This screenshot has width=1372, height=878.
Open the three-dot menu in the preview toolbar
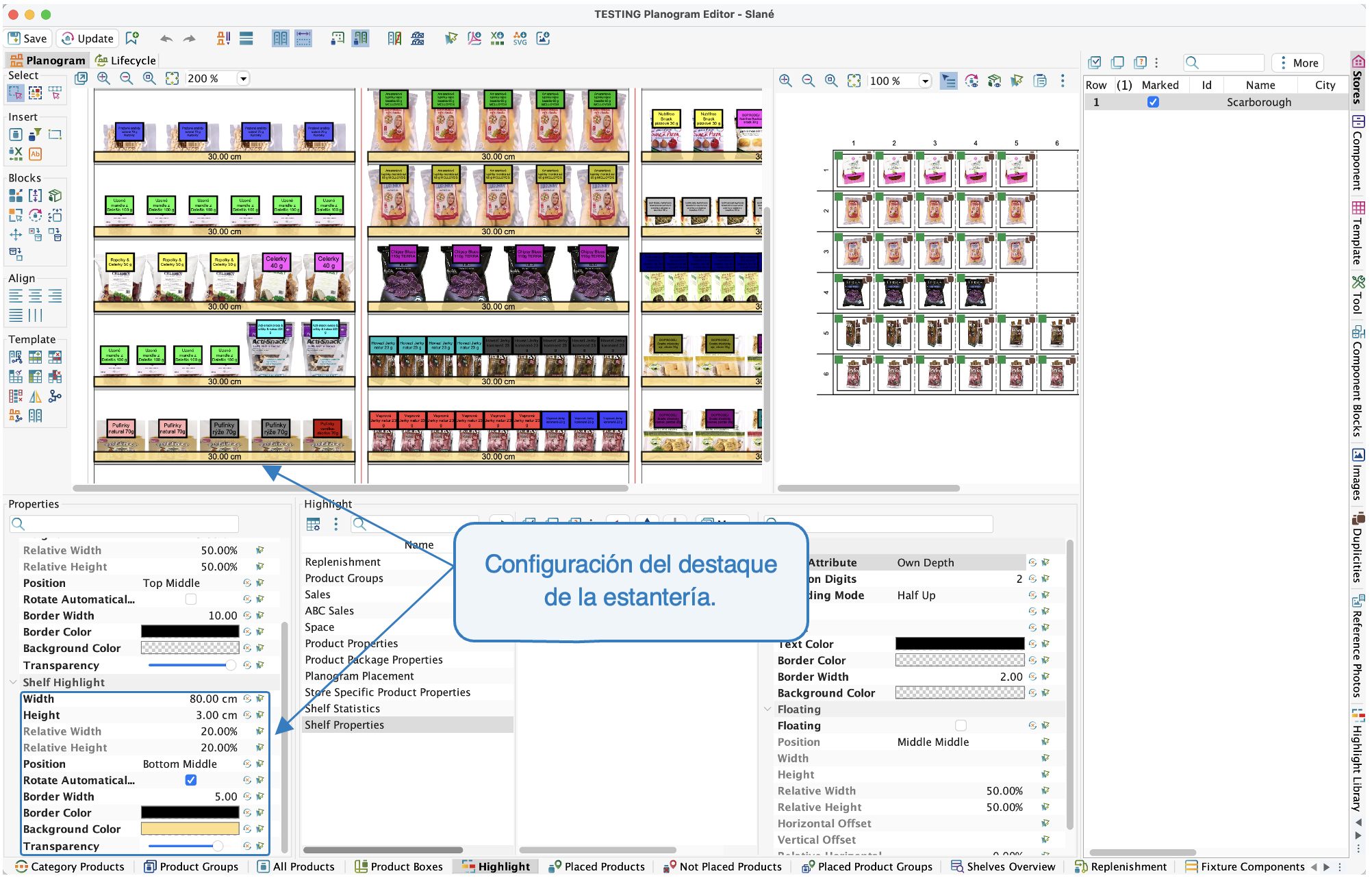1063,81
